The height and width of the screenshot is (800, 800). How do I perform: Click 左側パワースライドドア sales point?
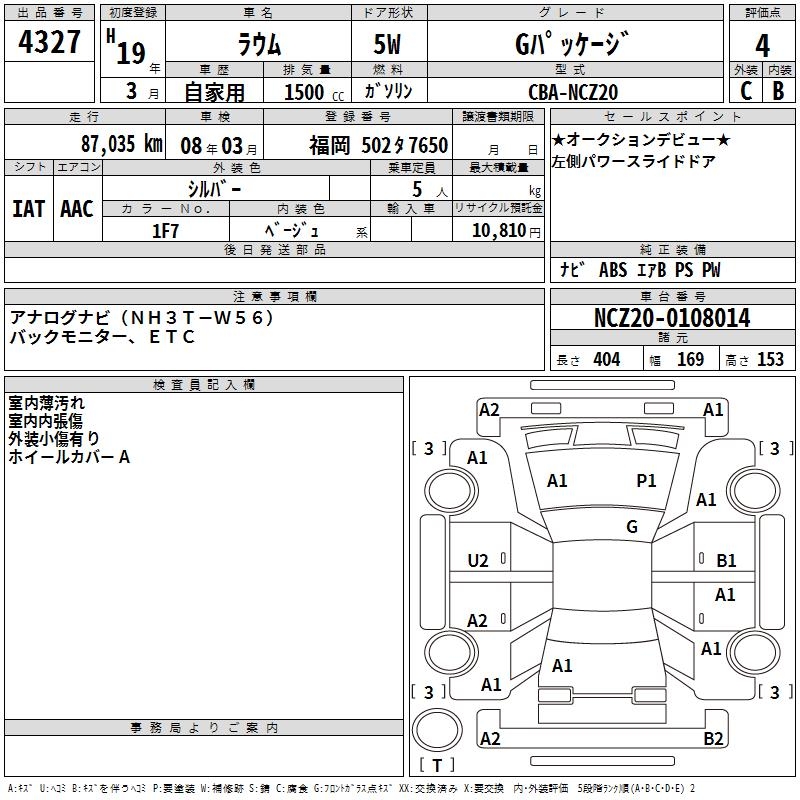(x=634, y=161)
